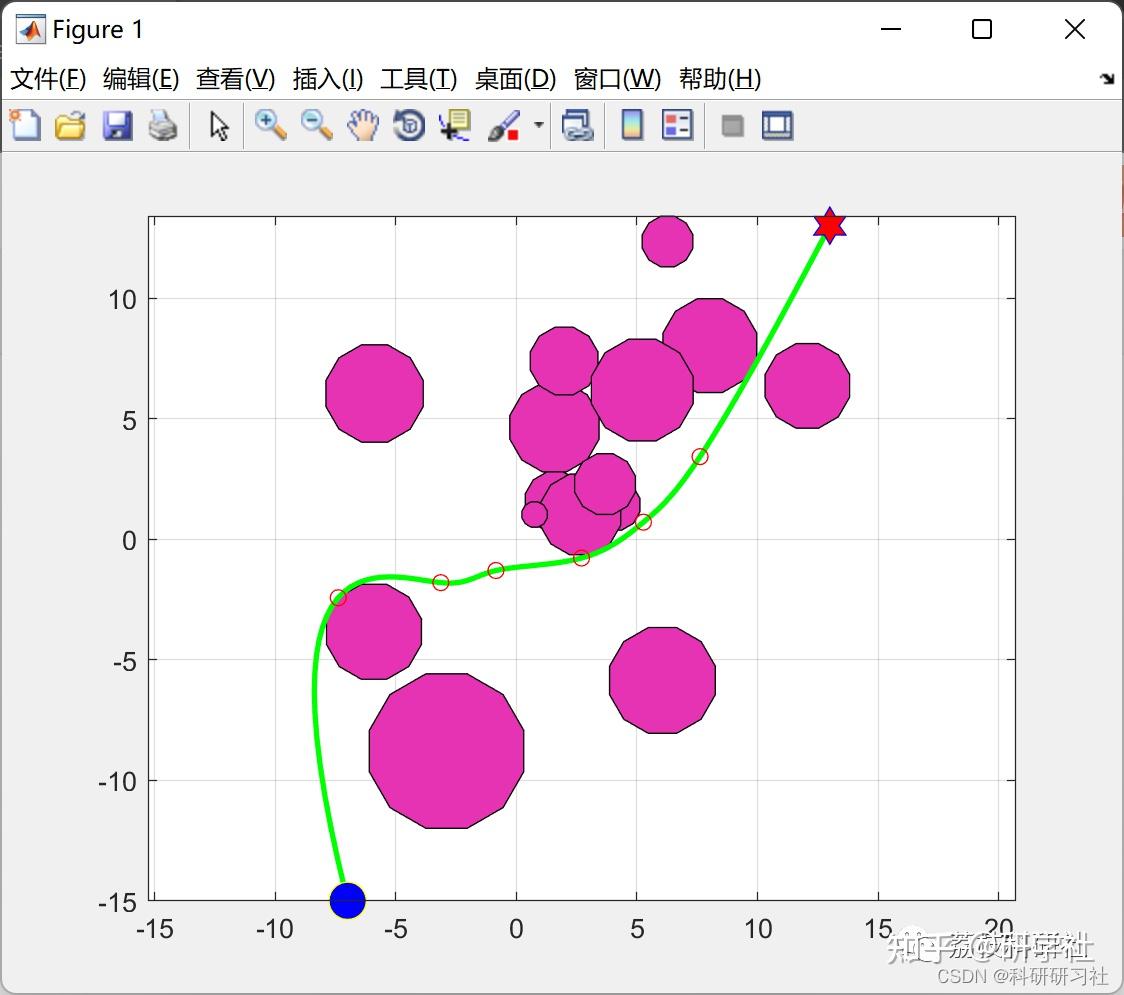The height and width of the screenshot is (995, 1124).
Task: Open the 工具(T) menu
Action: click(x=419, y=78)
